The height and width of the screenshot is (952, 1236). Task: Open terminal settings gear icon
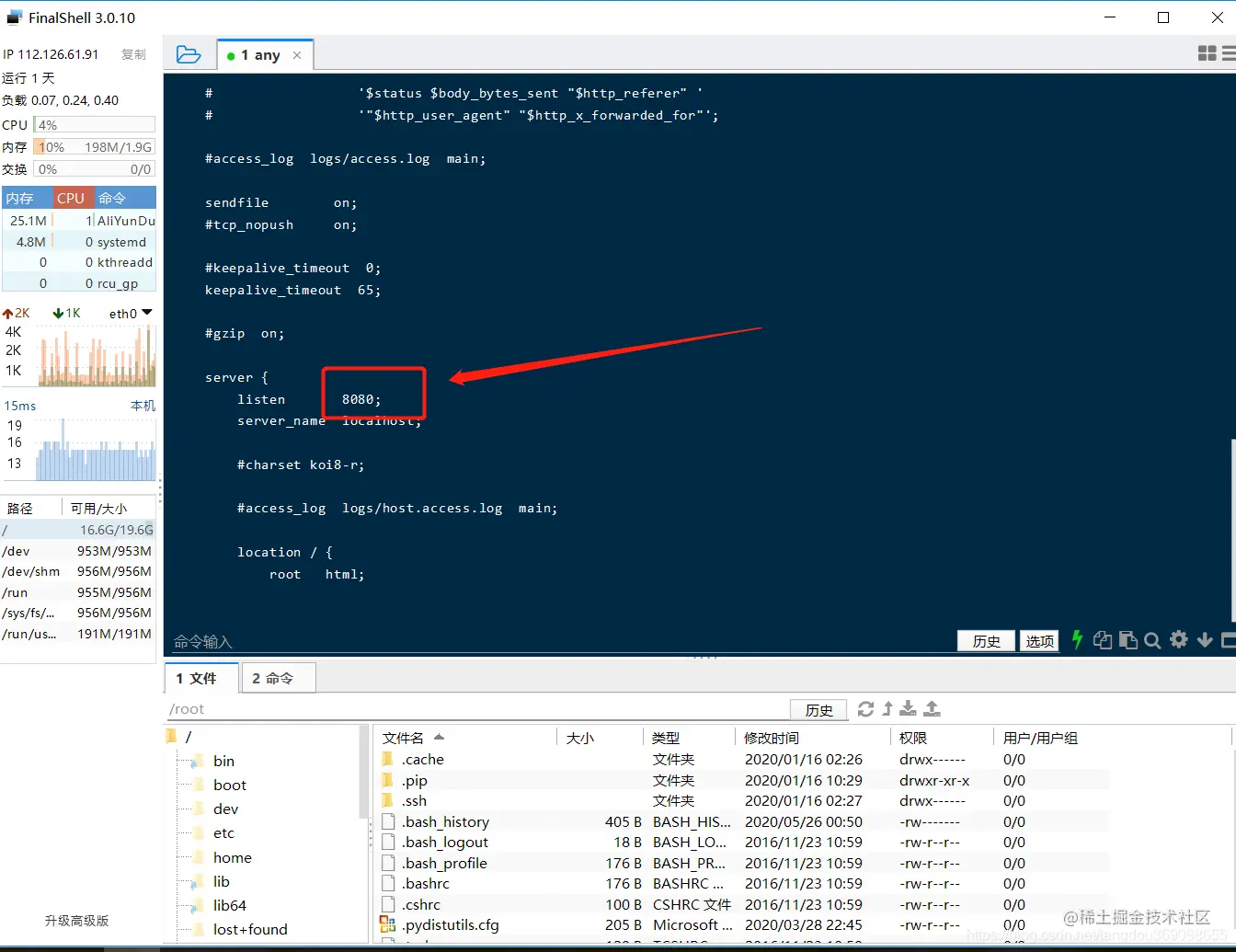[1179, 639]
